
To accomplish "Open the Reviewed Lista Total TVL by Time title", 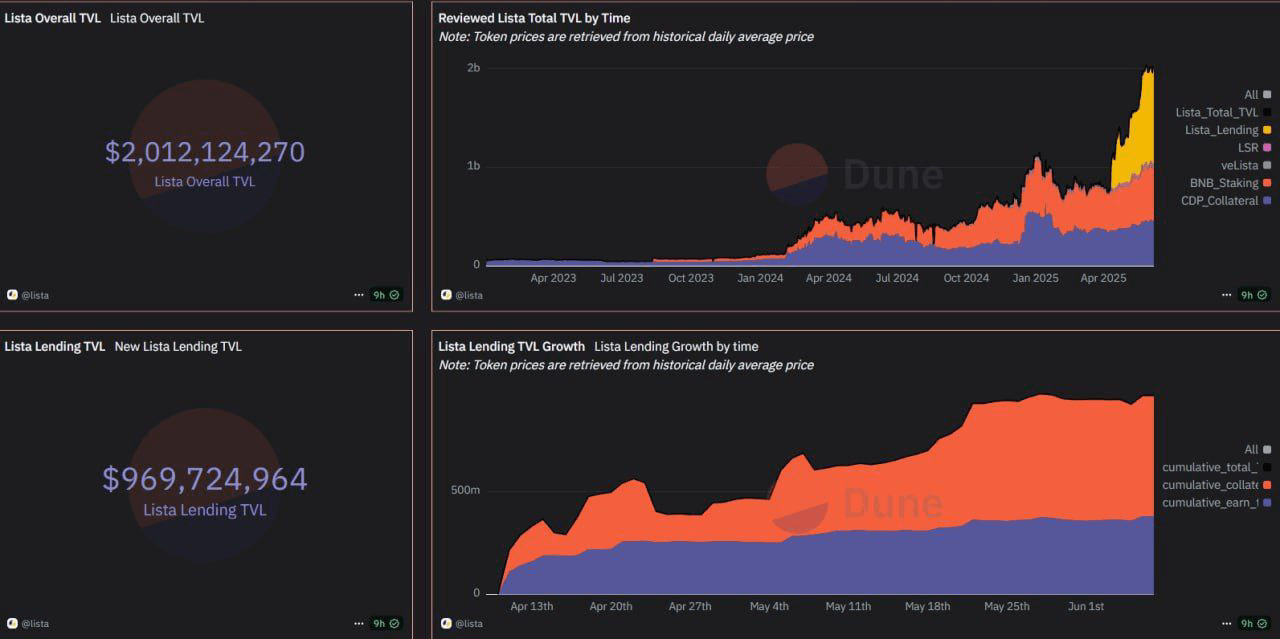I will click(534, 18).
